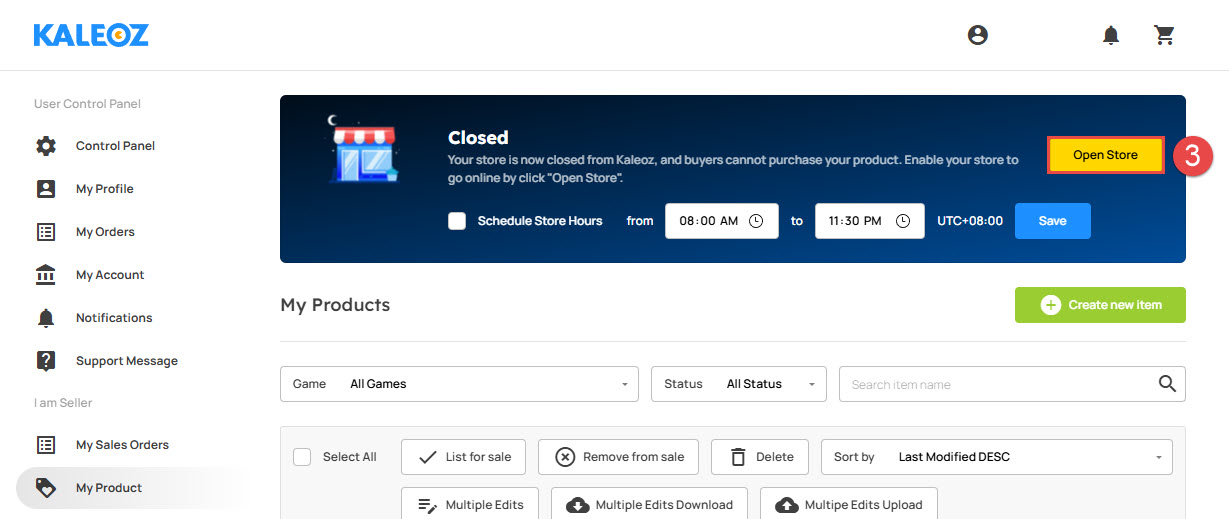Open the user account icon in header
Image resolution: width=1229 pixels, height=519 pixels.
pyautogui.click(x=978, y=35)
